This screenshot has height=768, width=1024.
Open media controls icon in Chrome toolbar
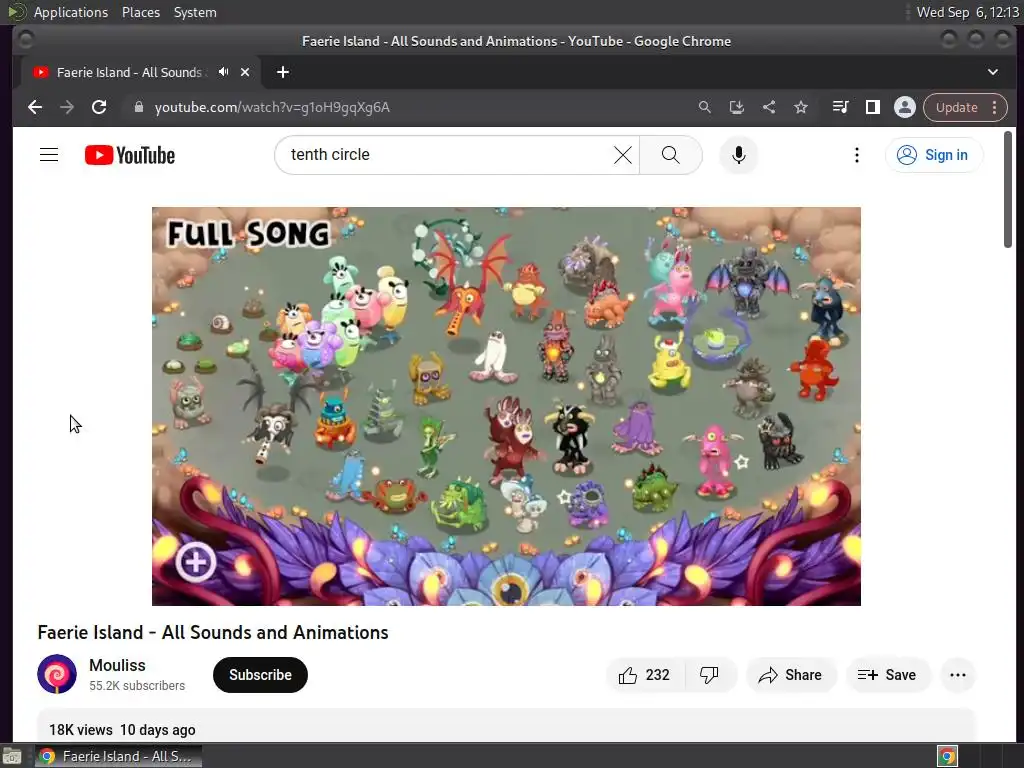[840, 107]
